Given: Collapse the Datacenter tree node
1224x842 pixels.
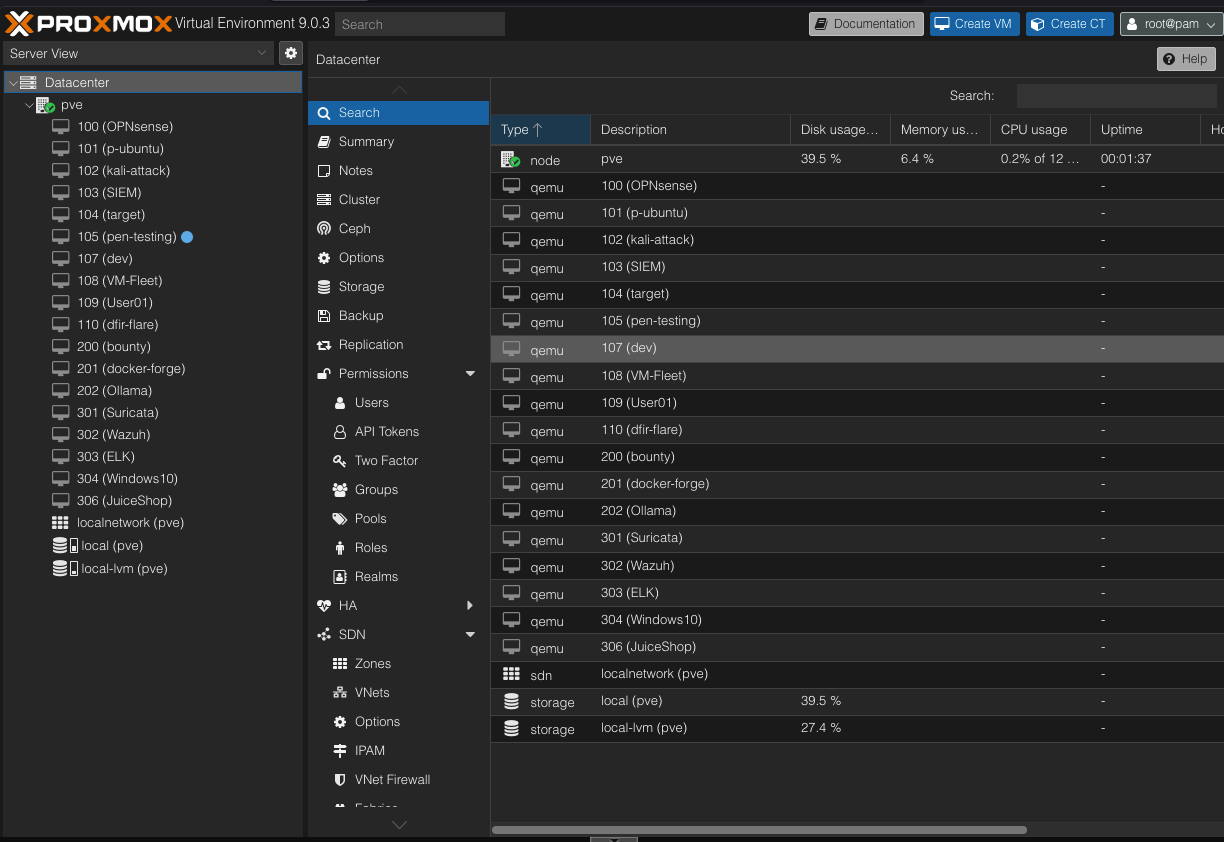Looking at the screenshot, I should 12,83.
